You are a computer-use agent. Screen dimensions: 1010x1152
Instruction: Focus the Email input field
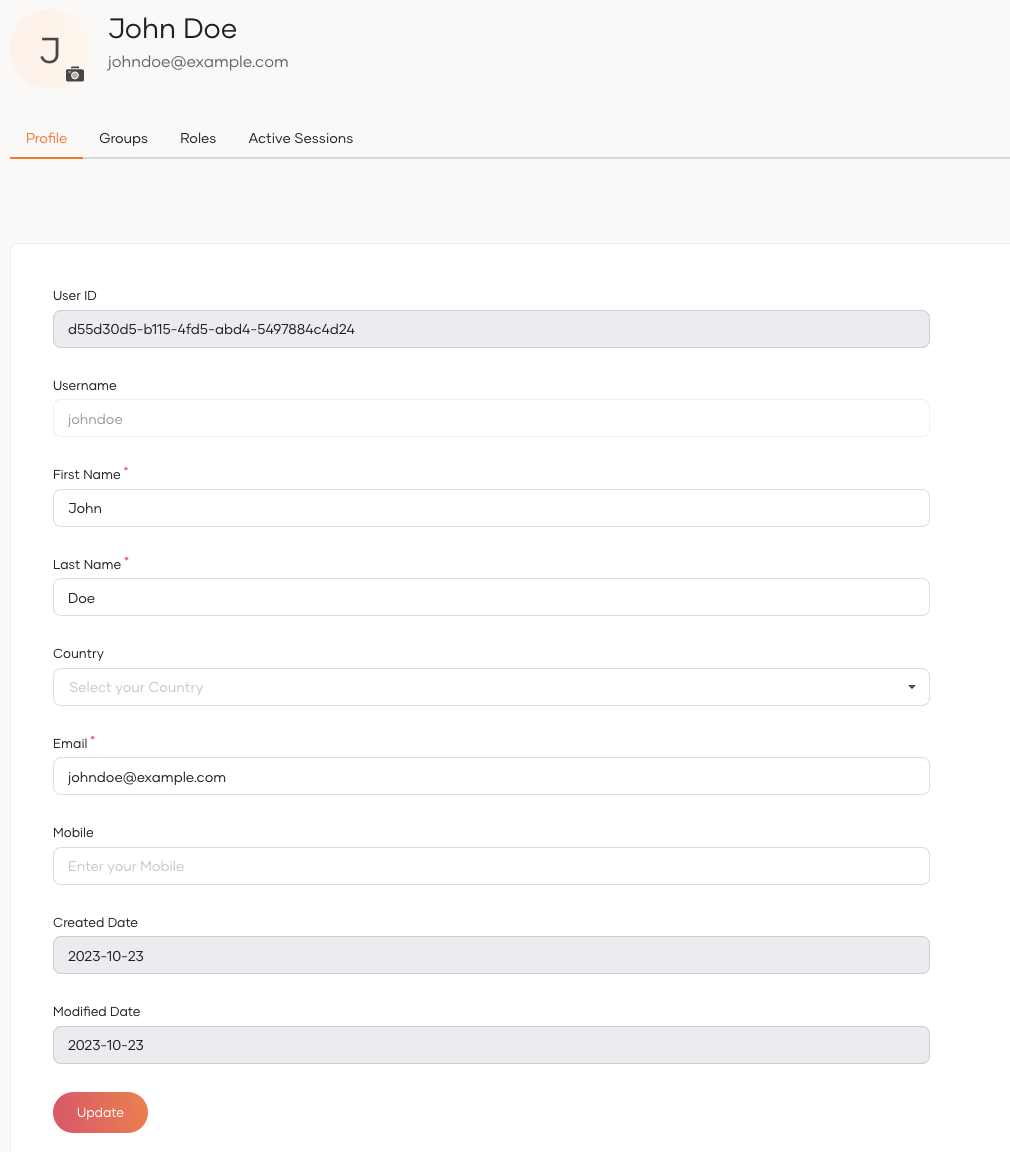(491, 777)
